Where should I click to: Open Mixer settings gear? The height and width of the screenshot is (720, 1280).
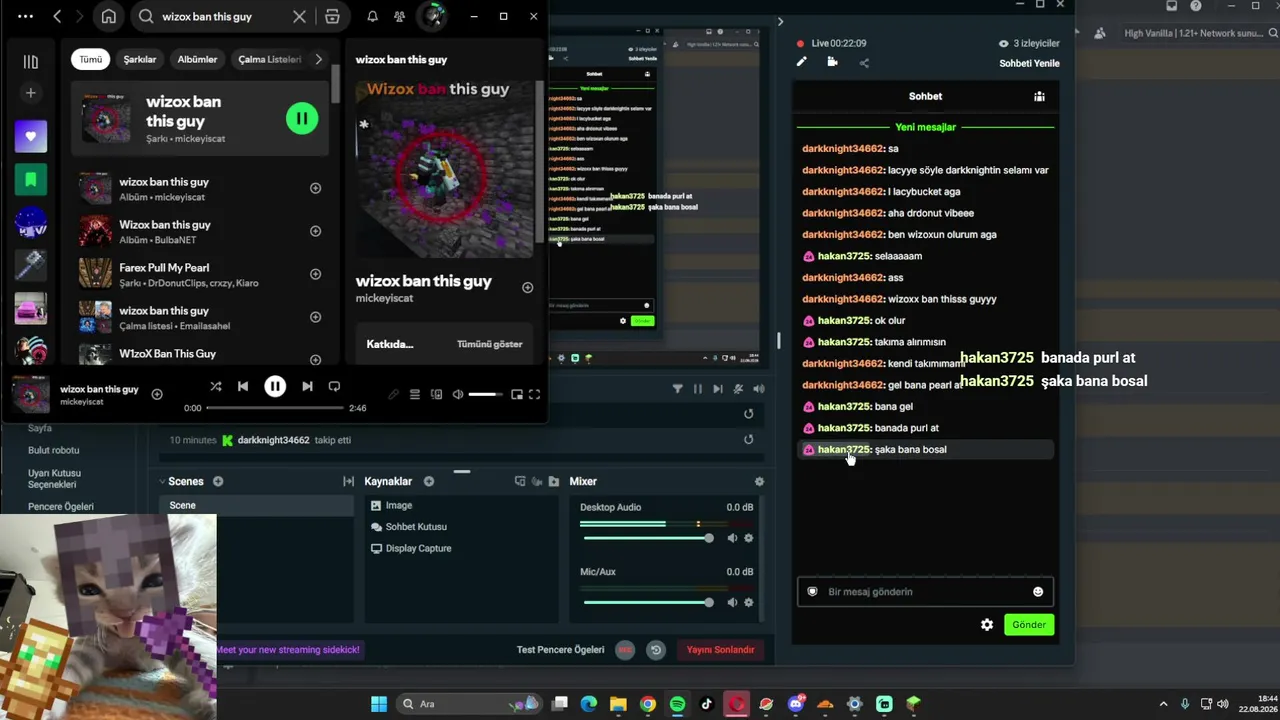point(759,481)
